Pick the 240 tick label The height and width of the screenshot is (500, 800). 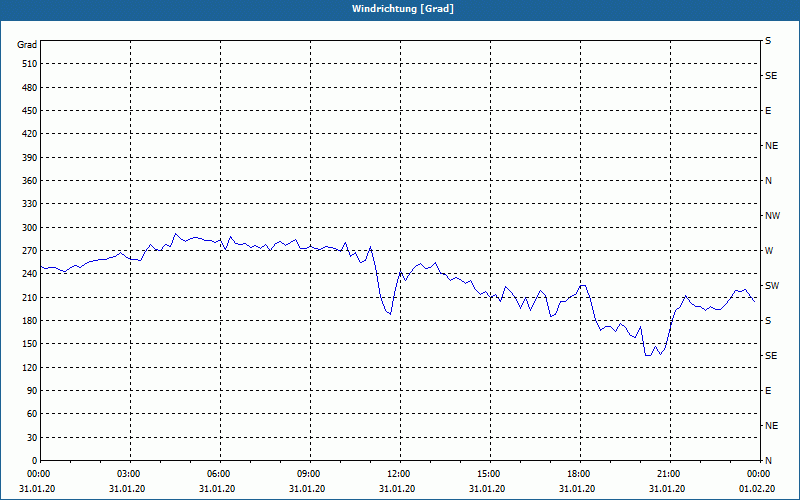coord(30,273)
